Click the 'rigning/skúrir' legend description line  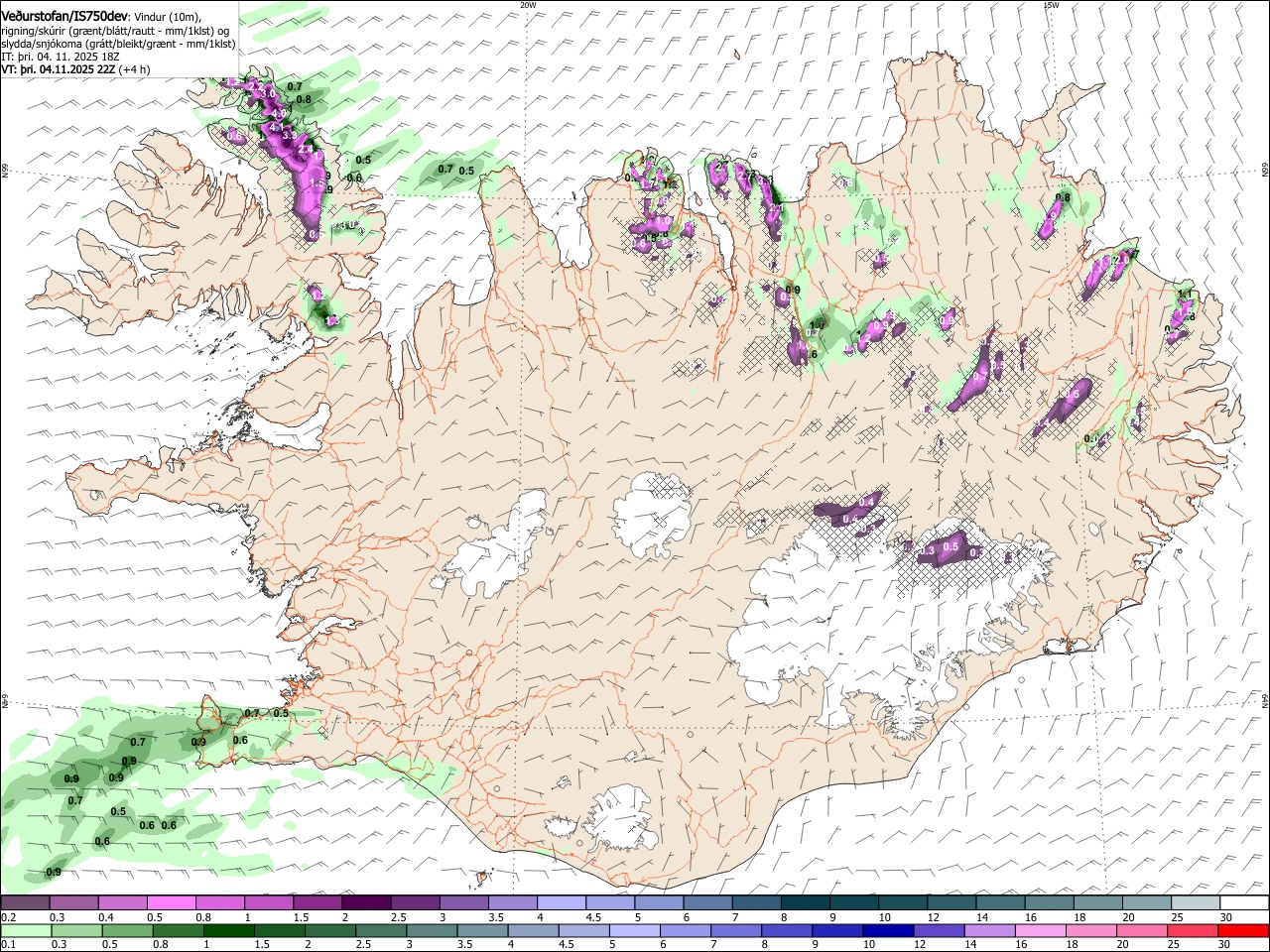tap(114, 31)
